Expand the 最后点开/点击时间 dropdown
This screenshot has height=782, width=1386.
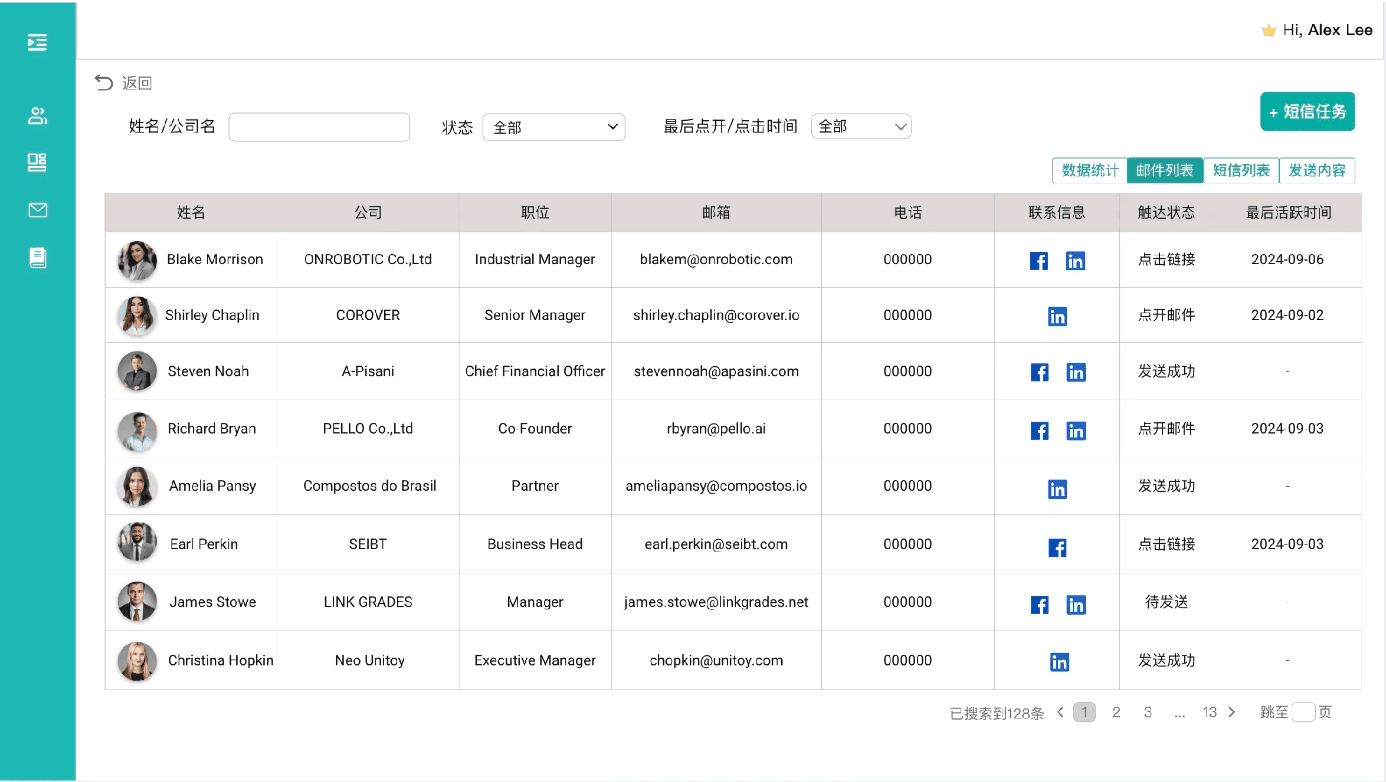pos(861,126)
